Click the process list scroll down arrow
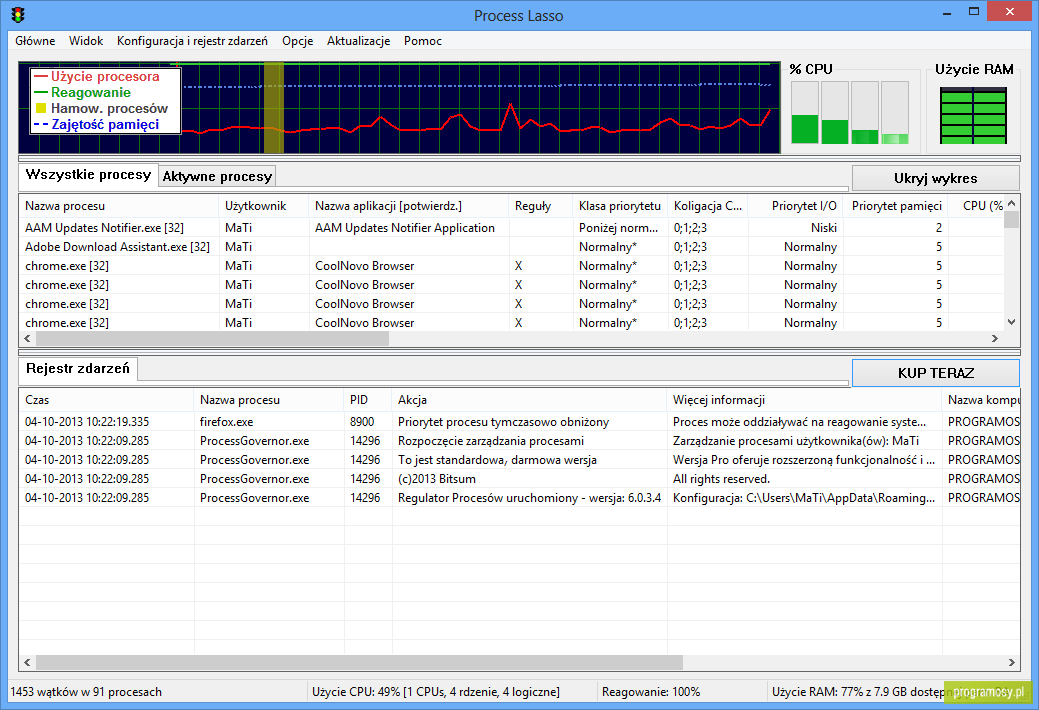The image size is (1039, 710). point(1011,322)
